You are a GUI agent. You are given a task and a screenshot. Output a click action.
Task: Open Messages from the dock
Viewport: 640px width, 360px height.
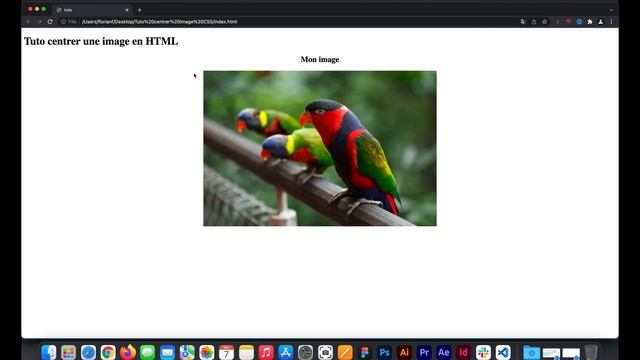147,352
